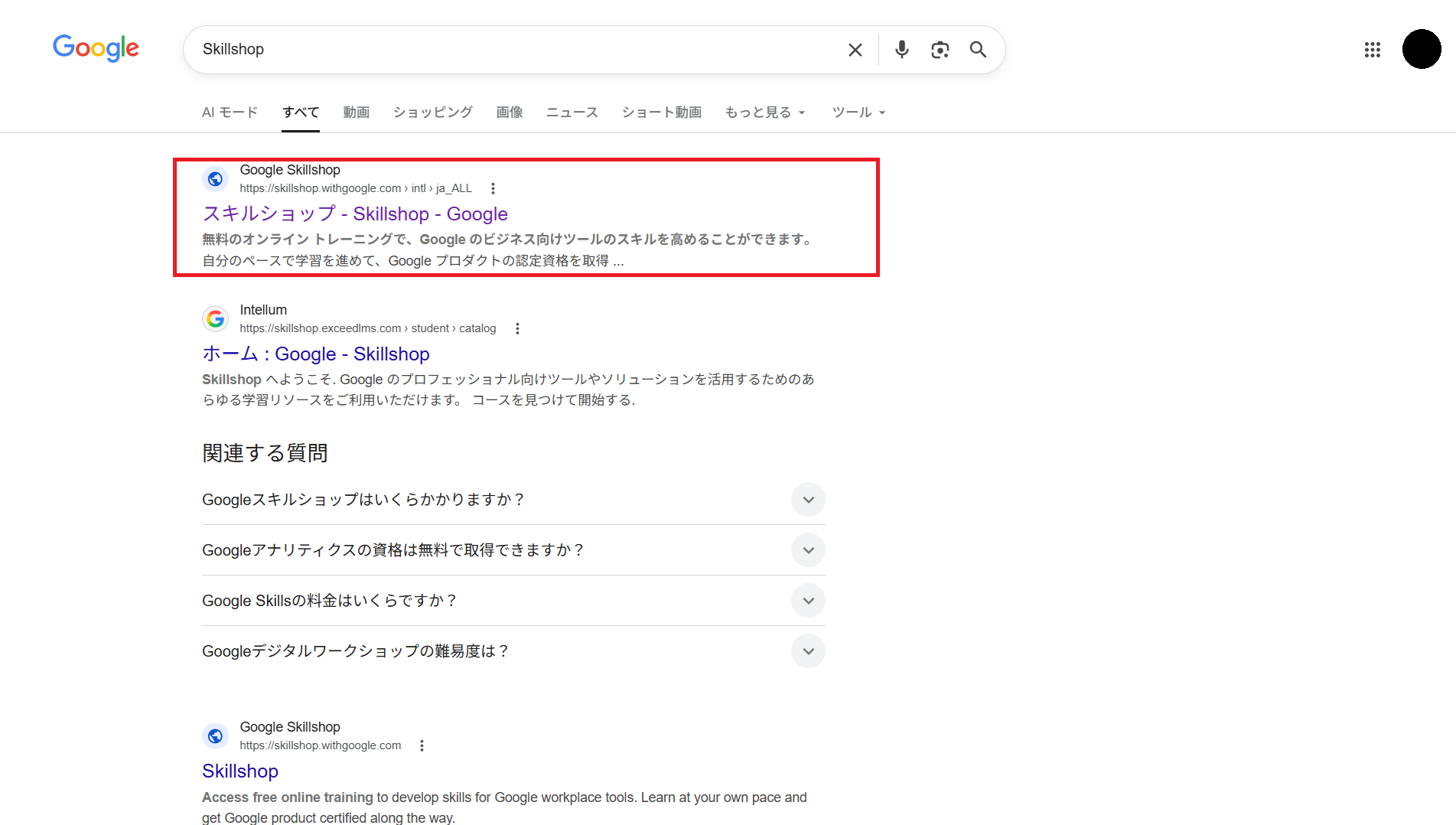Switch to 動画 tab

point(357,112)
